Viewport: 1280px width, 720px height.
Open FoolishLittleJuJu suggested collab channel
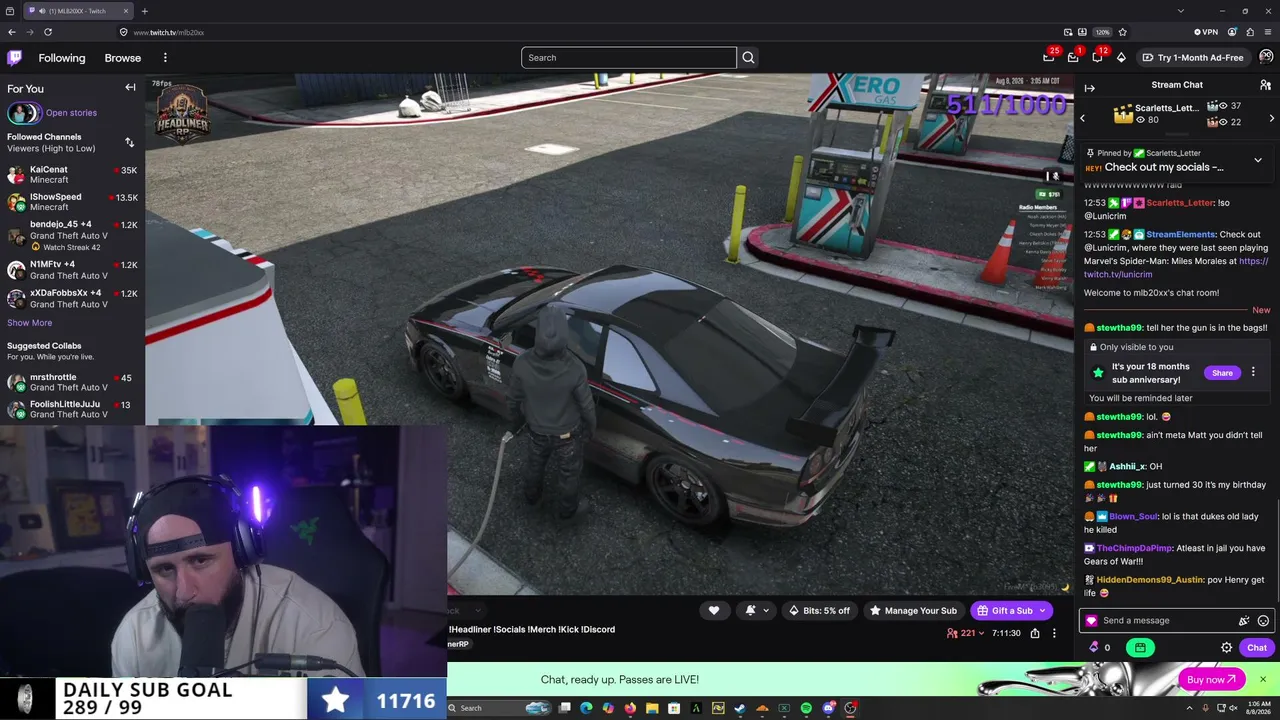click(x=72, y=409)
